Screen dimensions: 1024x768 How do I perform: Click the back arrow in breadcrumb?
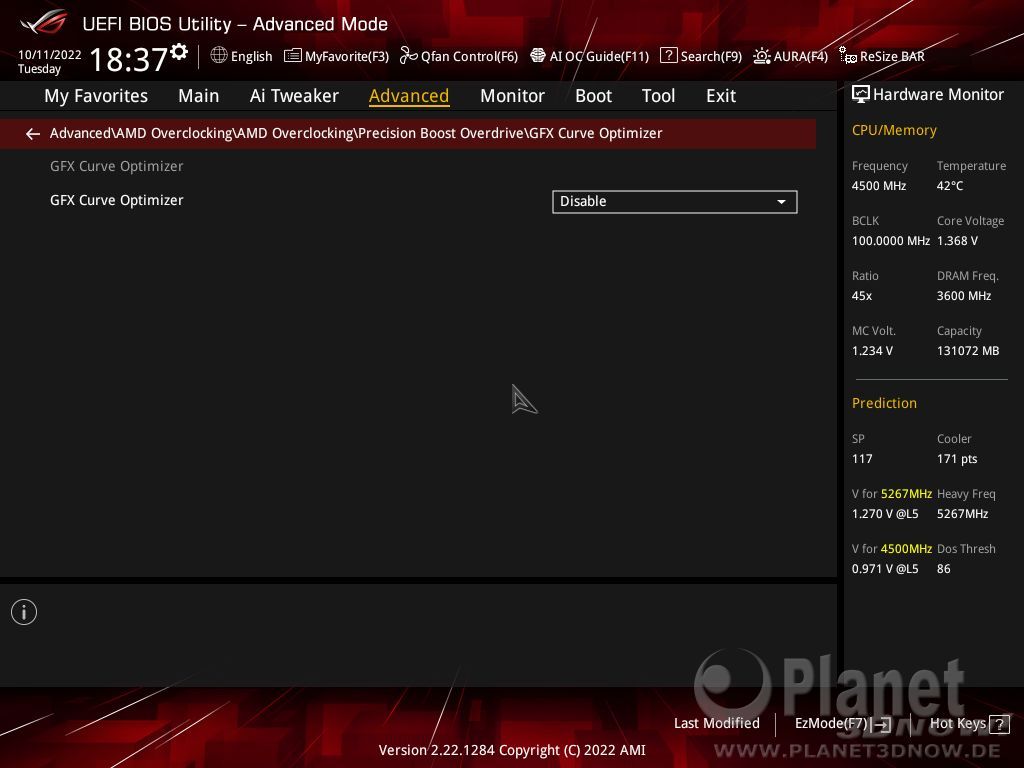(33, 134)
